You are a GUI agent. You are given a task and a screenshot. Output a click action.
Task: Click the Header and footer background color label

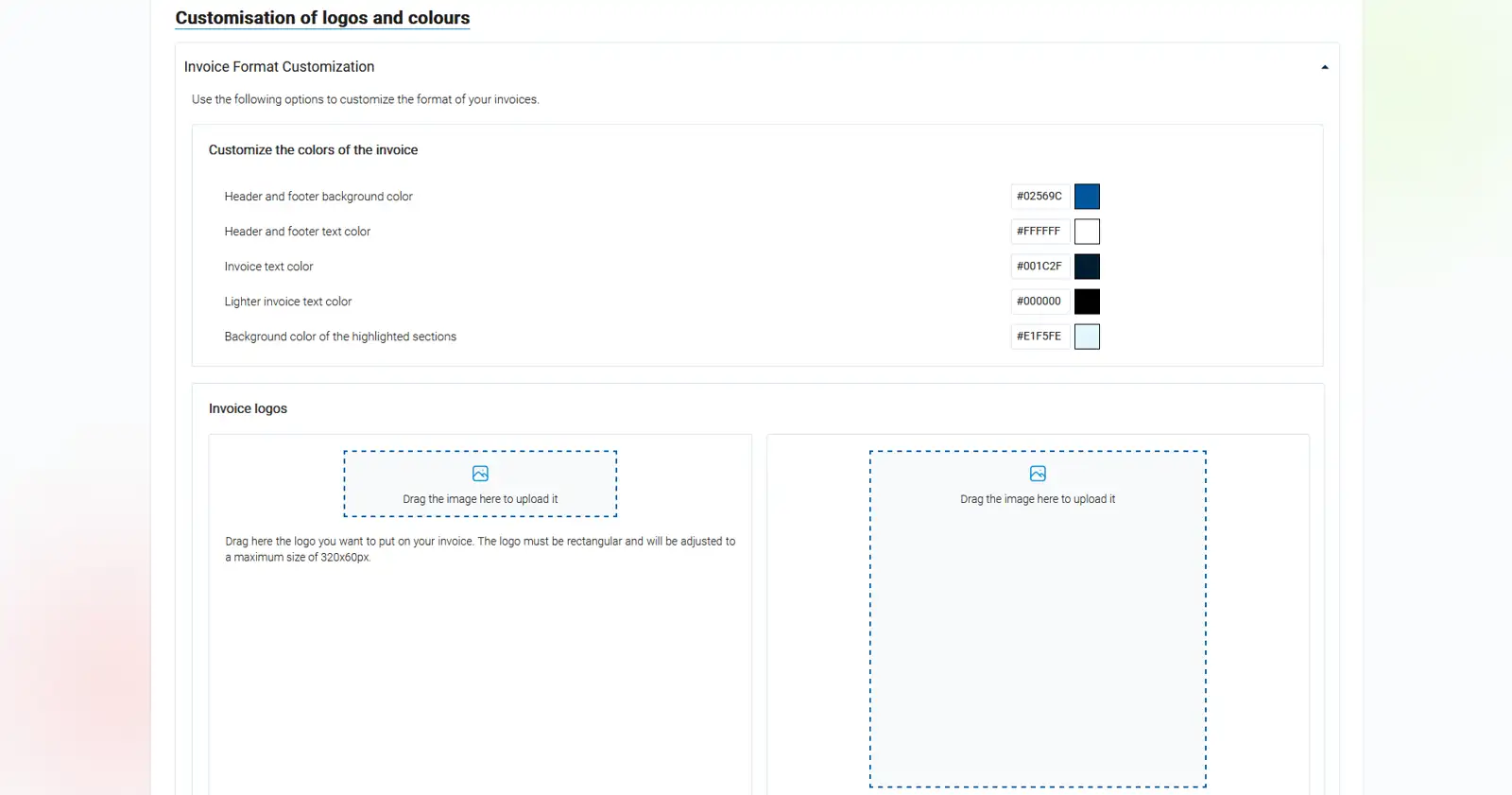pyautogui.click(x=318, y=197)
